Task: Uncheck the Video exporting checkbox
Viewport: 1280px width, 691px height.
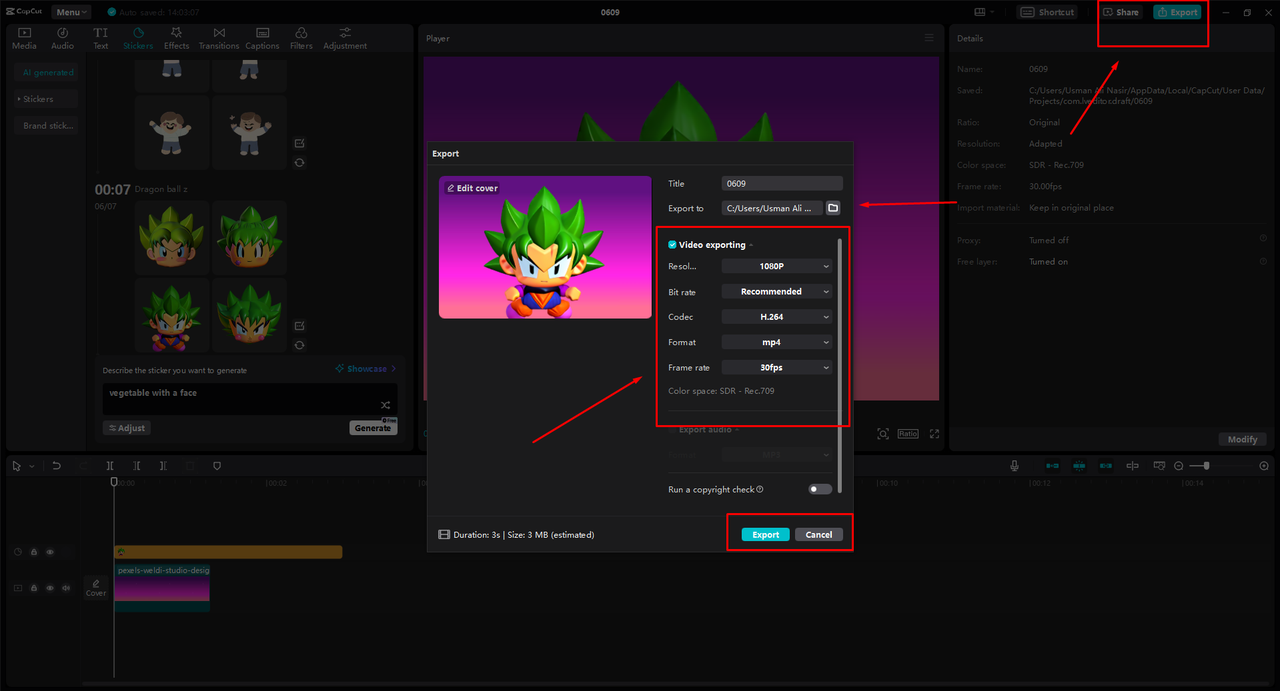Action: tap(672, 244)
